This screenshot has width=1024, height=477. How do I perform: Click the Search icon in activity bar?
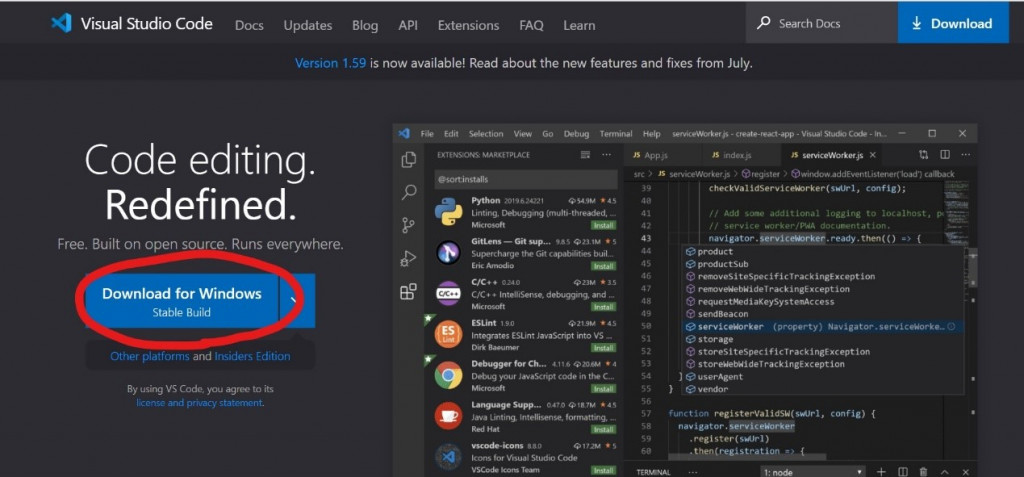click(x=409, y=192)
